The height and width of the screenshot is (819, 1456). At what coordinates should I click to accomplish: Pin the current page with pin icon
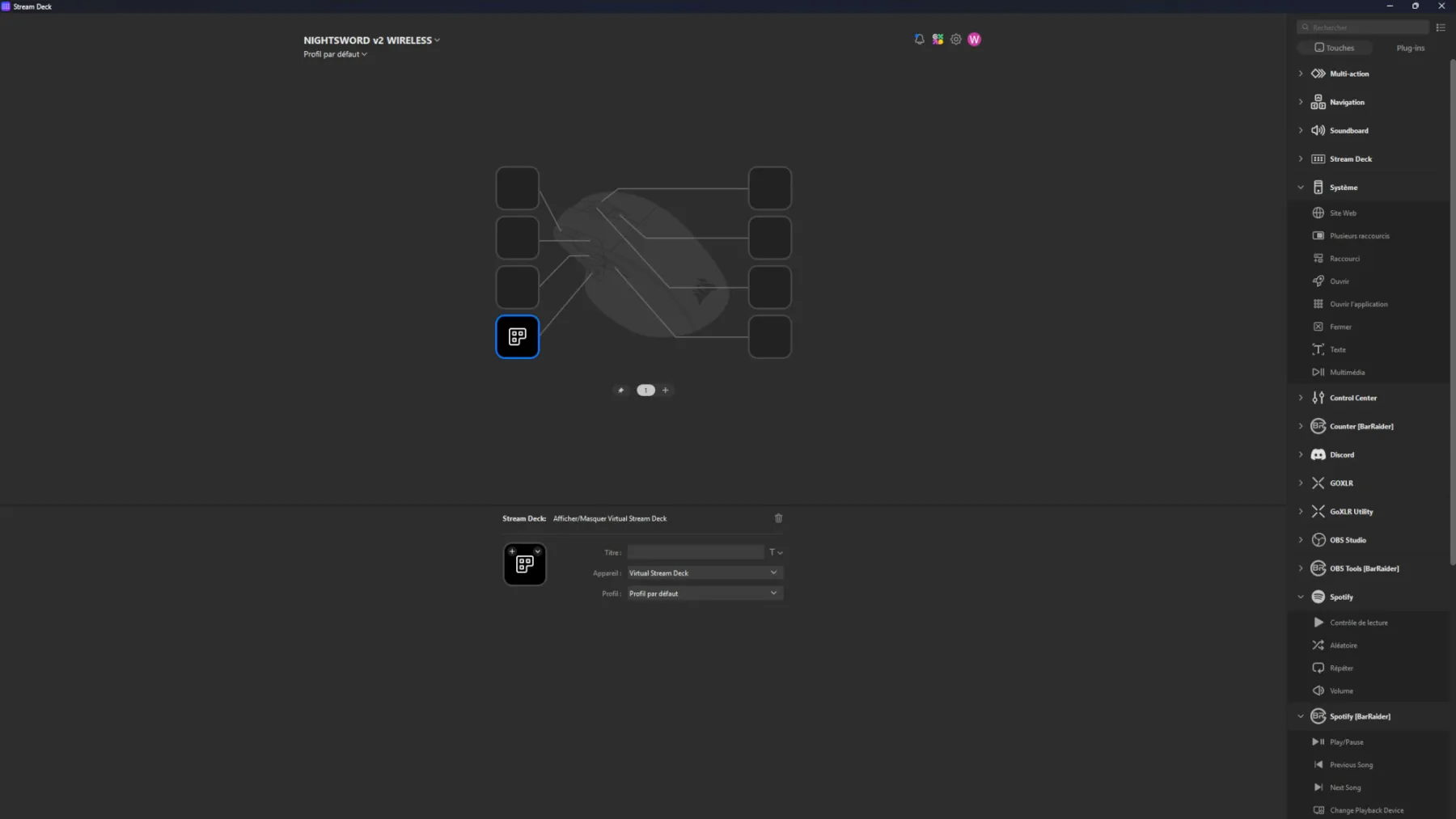coord(620,390)
